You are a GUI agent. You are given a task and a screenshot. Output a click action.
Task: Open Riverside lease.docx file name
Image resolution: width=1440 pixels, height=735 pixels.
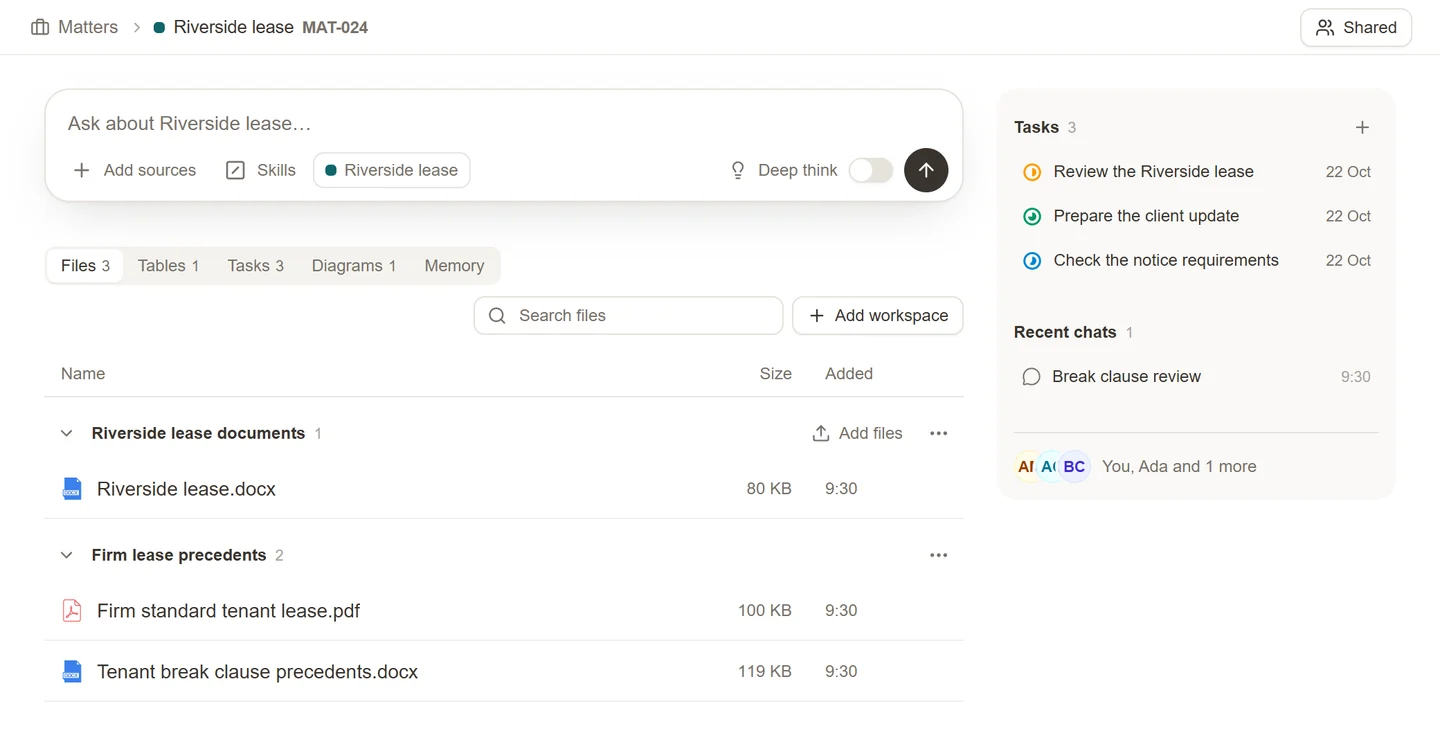(186, 489)
